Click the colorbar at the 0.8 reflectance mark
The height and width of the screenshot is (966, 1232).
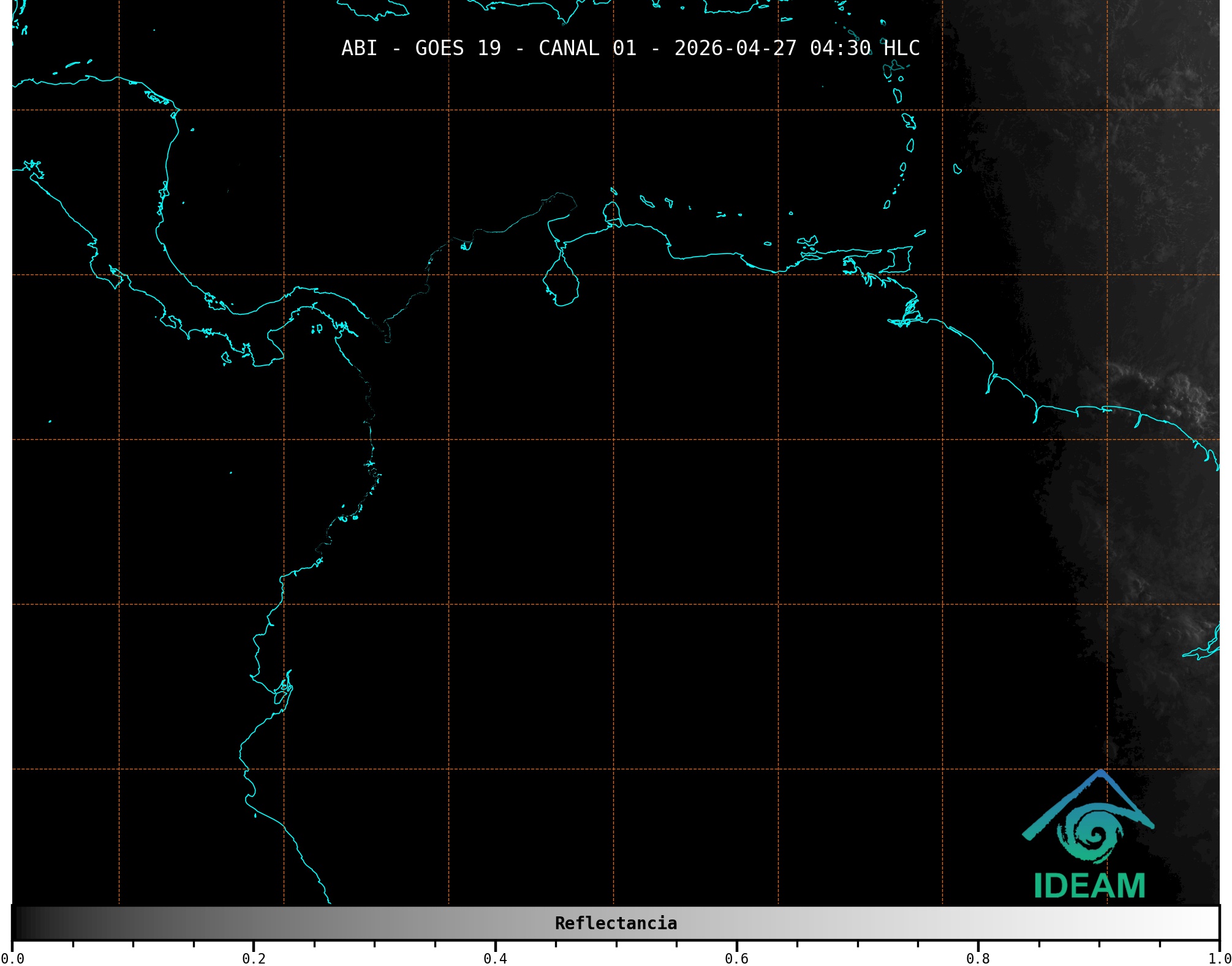click(978, 923)
